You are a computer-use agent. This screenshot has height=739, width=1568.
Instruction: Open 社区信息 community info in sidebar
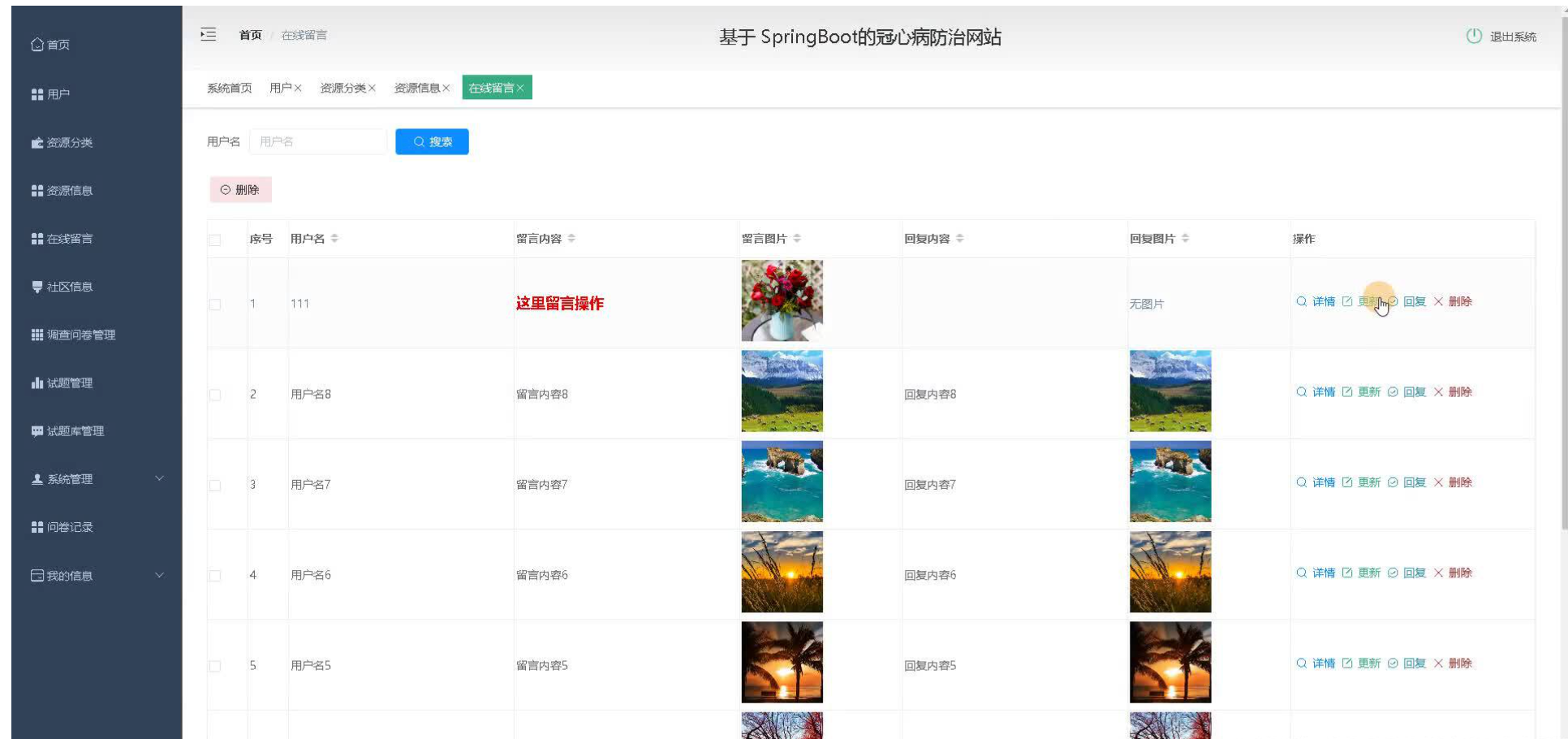pyautogui.click(x=62, y=287)
